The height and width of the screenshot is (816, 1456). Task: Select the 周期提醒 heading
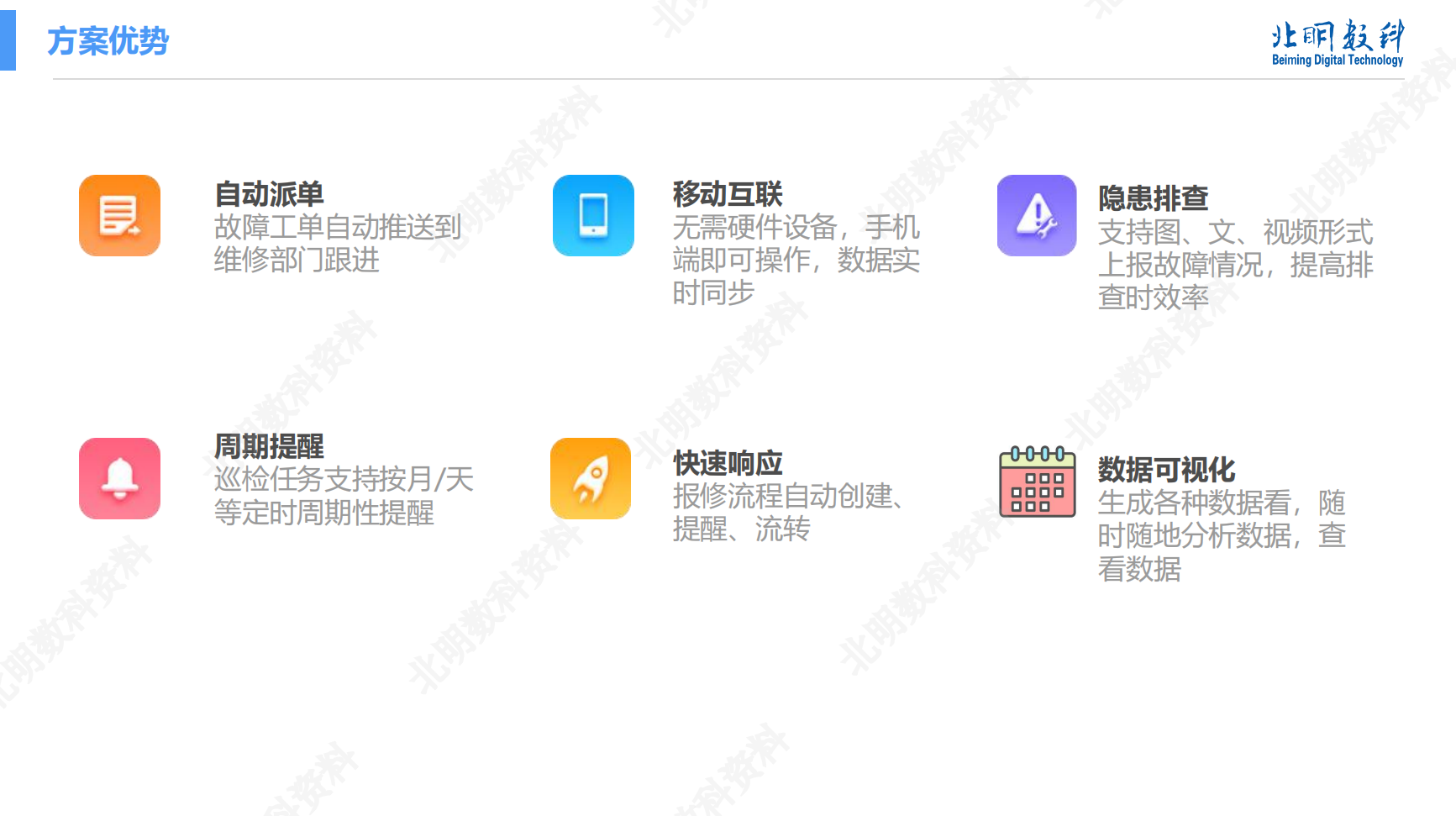click(270, 446)
